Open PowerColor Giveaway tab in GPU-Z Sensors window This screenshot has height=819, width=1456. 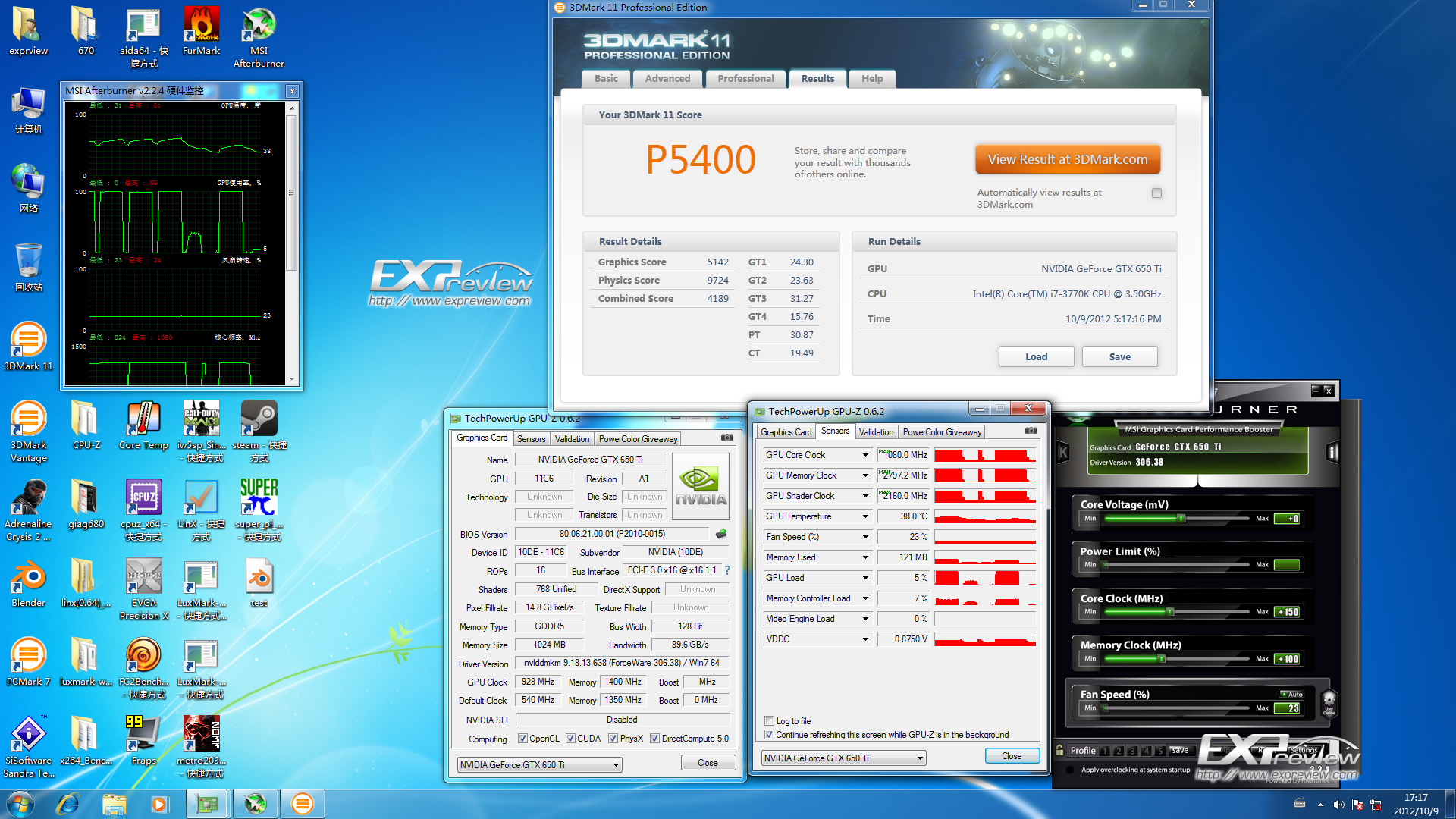942,432
